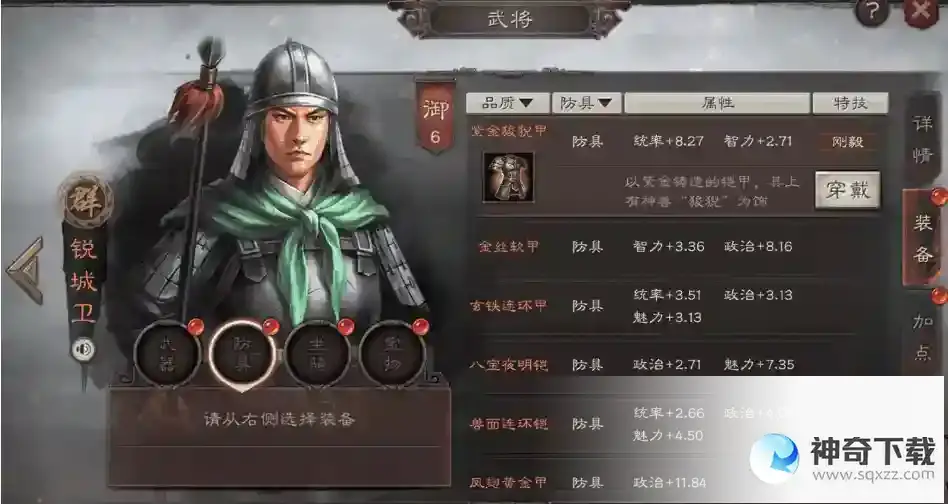Switch to the 详情 details tab
Image resolution: width=948 pixels, height=504 pixels.
923,140
